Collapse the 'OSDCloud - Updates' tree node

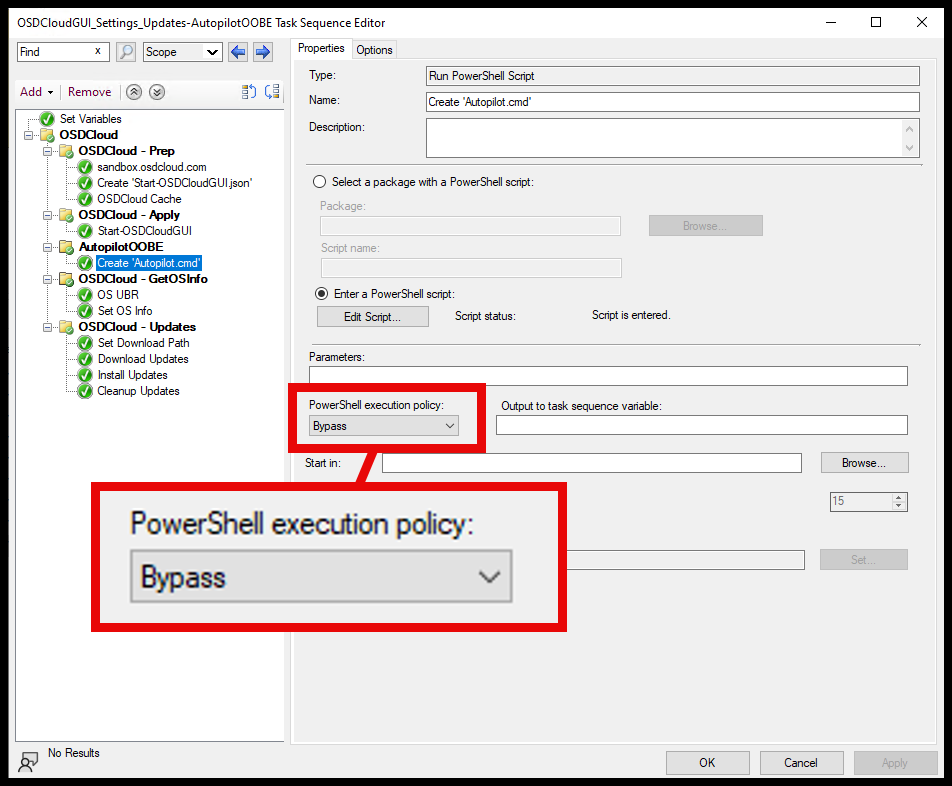46,327
